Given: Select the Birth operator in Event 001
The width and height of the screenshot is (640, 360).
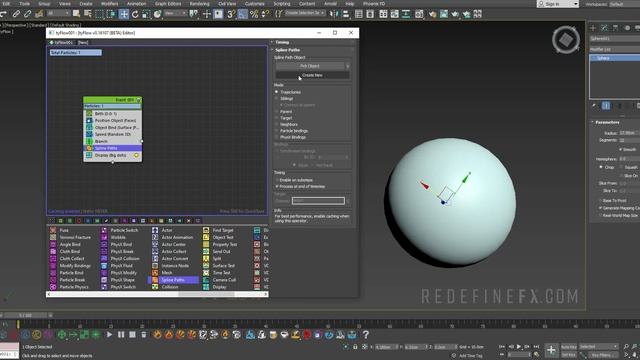Looking at the screenshot, I should pyautogui.click(x=113, y=113).
